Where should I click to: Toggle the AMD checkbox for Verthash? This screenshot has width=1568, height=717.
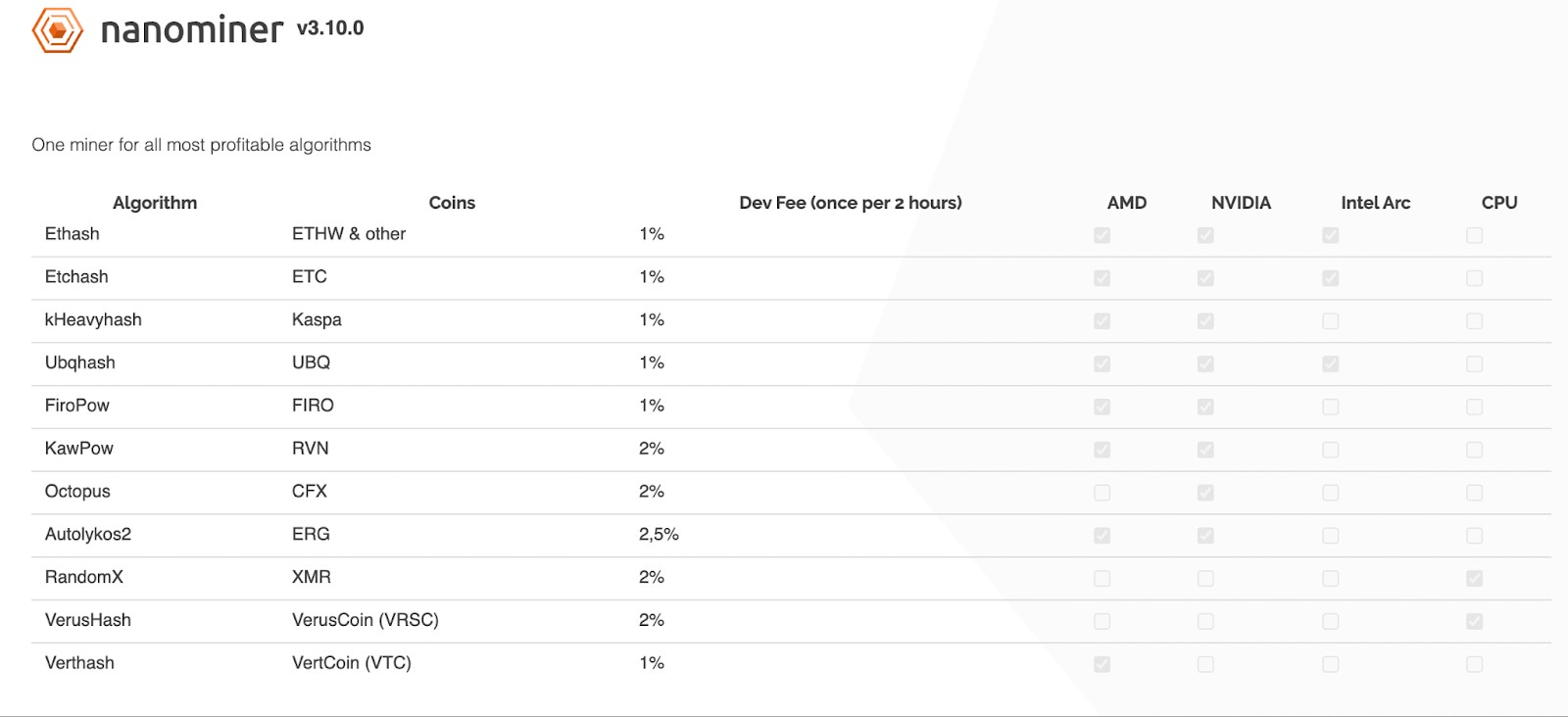[1102, 664]
